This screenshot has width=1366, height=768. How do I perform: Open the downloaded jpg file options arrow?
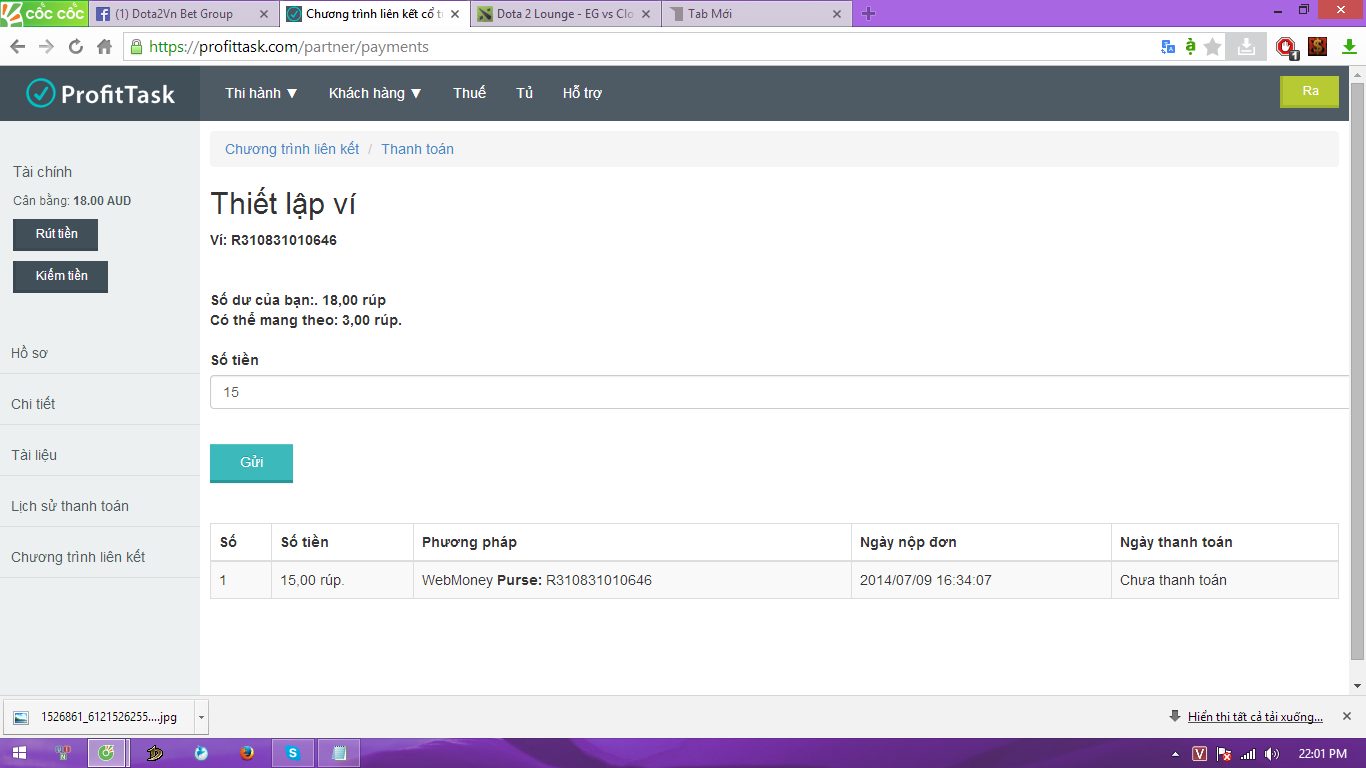click(201, 717)
